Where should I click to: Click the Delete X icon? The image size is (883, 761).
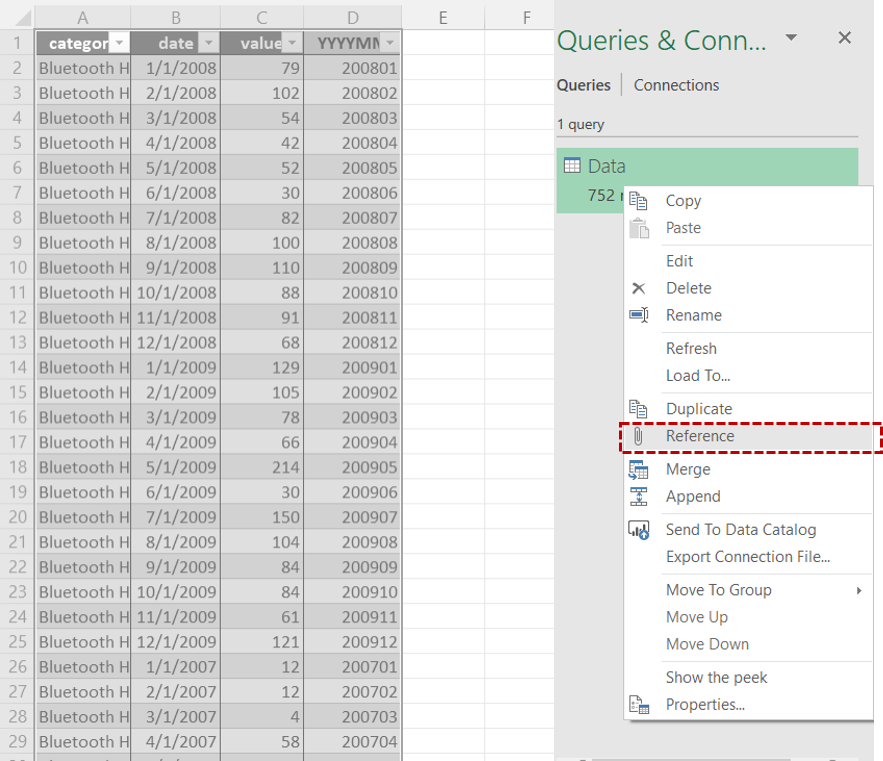pyautogui.click(x=639, y=288)
